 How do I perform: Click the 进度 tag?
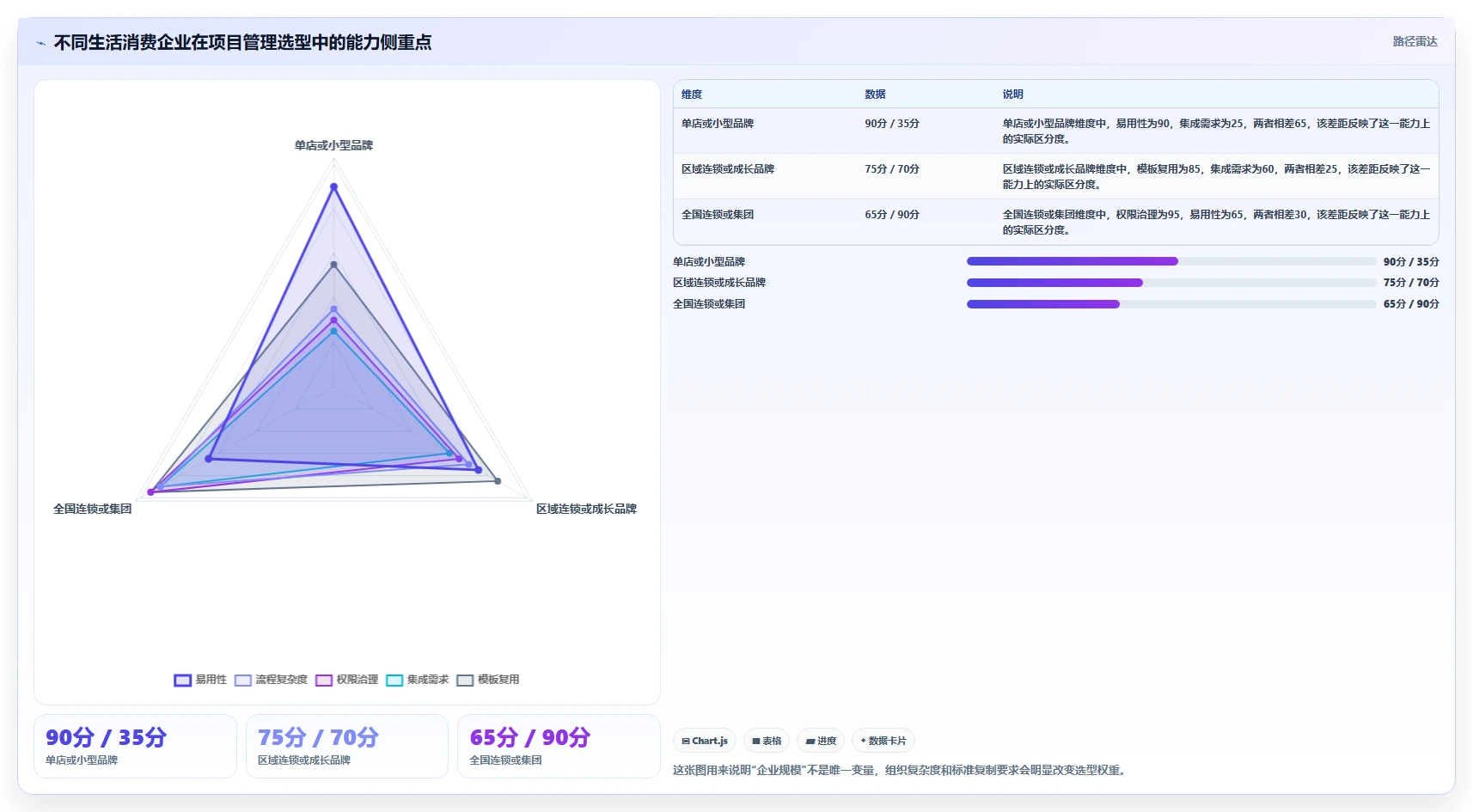click(821, 741)
